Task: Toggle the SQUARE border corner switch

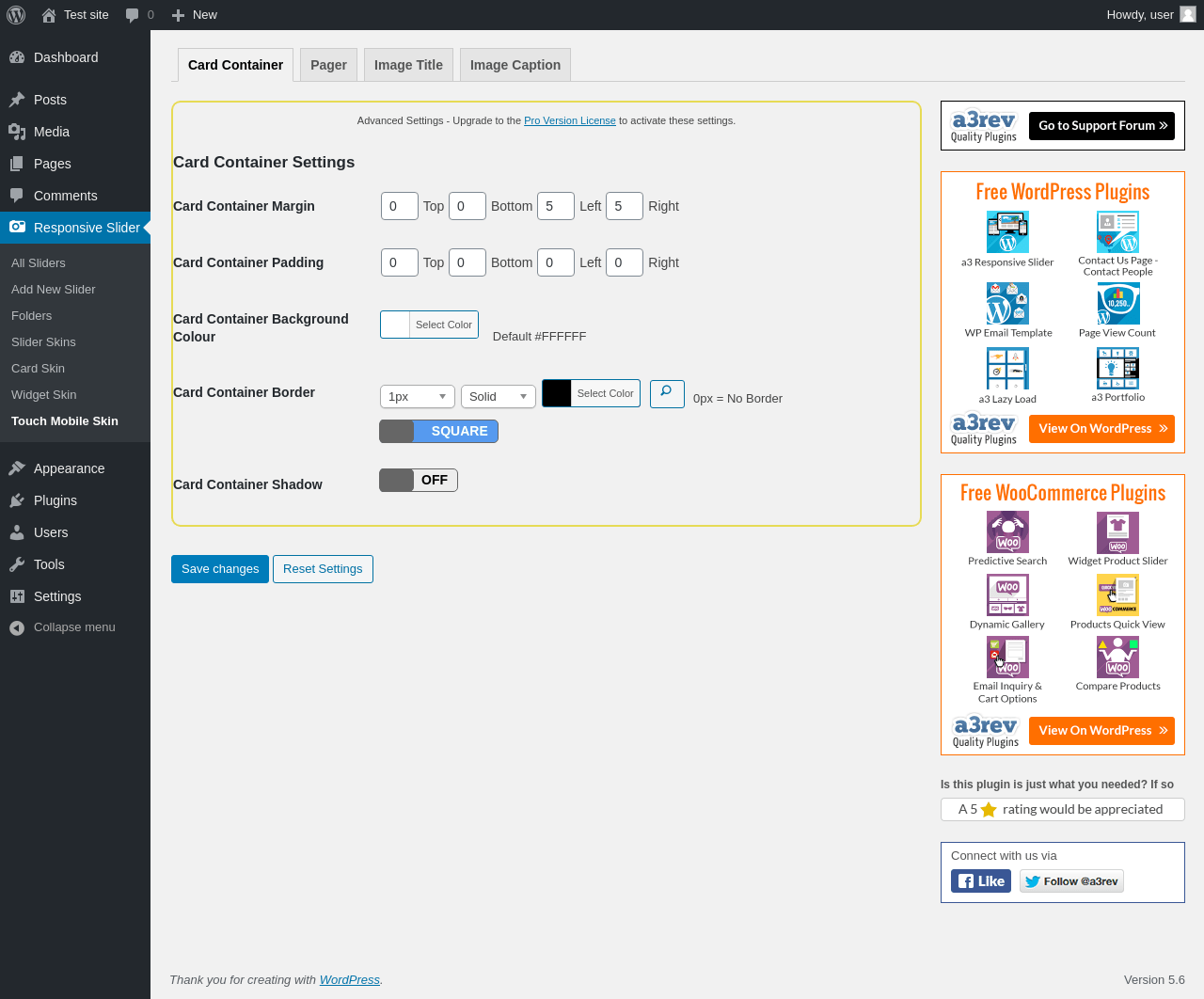Action: [438, 431]
